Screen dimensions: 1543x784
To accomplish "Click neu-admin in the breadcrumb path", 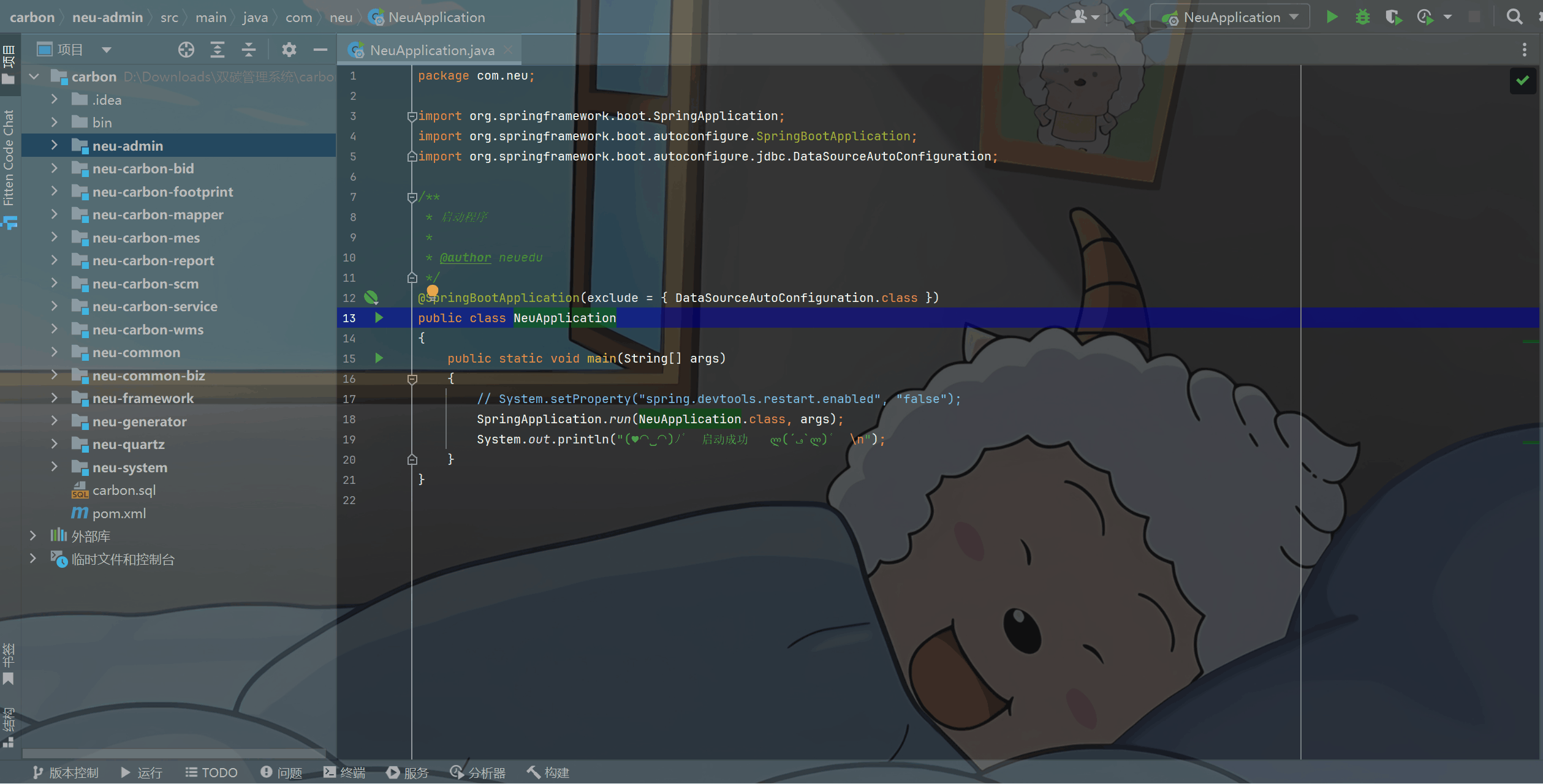I will tap(108, 17).
